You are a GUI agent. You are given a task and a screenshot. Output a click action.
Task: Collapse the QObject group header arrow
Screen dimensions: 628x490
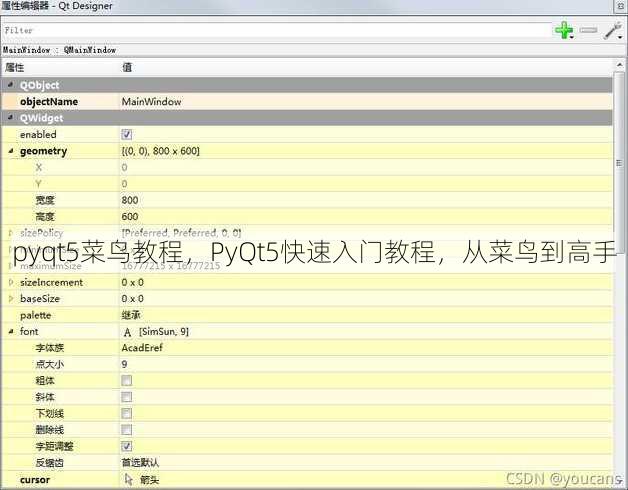click(11, 85)
